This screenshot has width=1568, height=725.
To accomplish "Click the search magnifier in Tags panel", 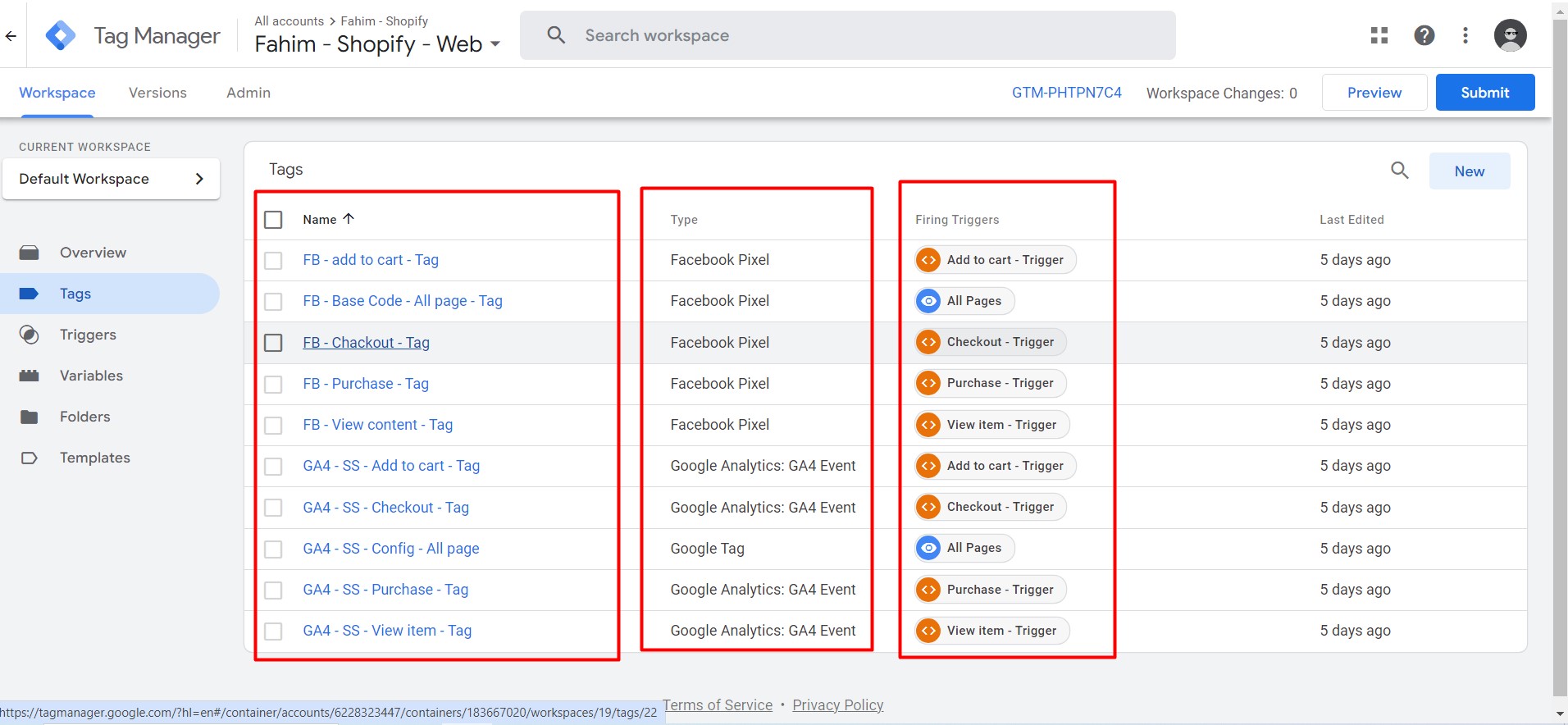I will pyautogui.click(x=1400, y=171).
